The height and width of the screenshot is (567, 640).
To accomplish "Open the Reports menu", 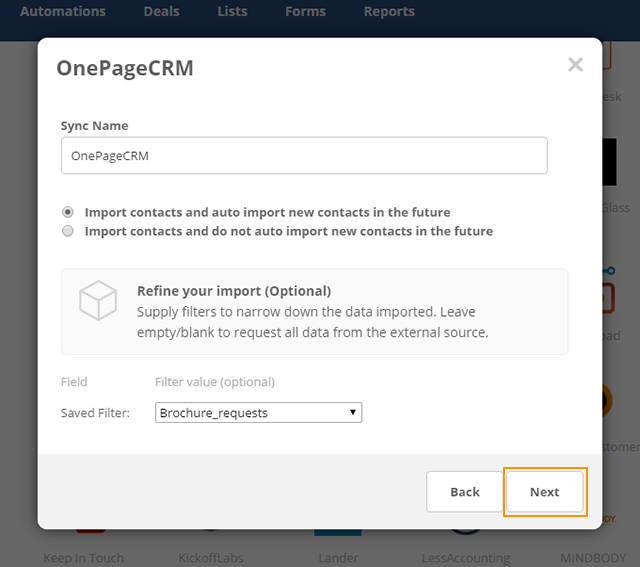I will [389, 11].
